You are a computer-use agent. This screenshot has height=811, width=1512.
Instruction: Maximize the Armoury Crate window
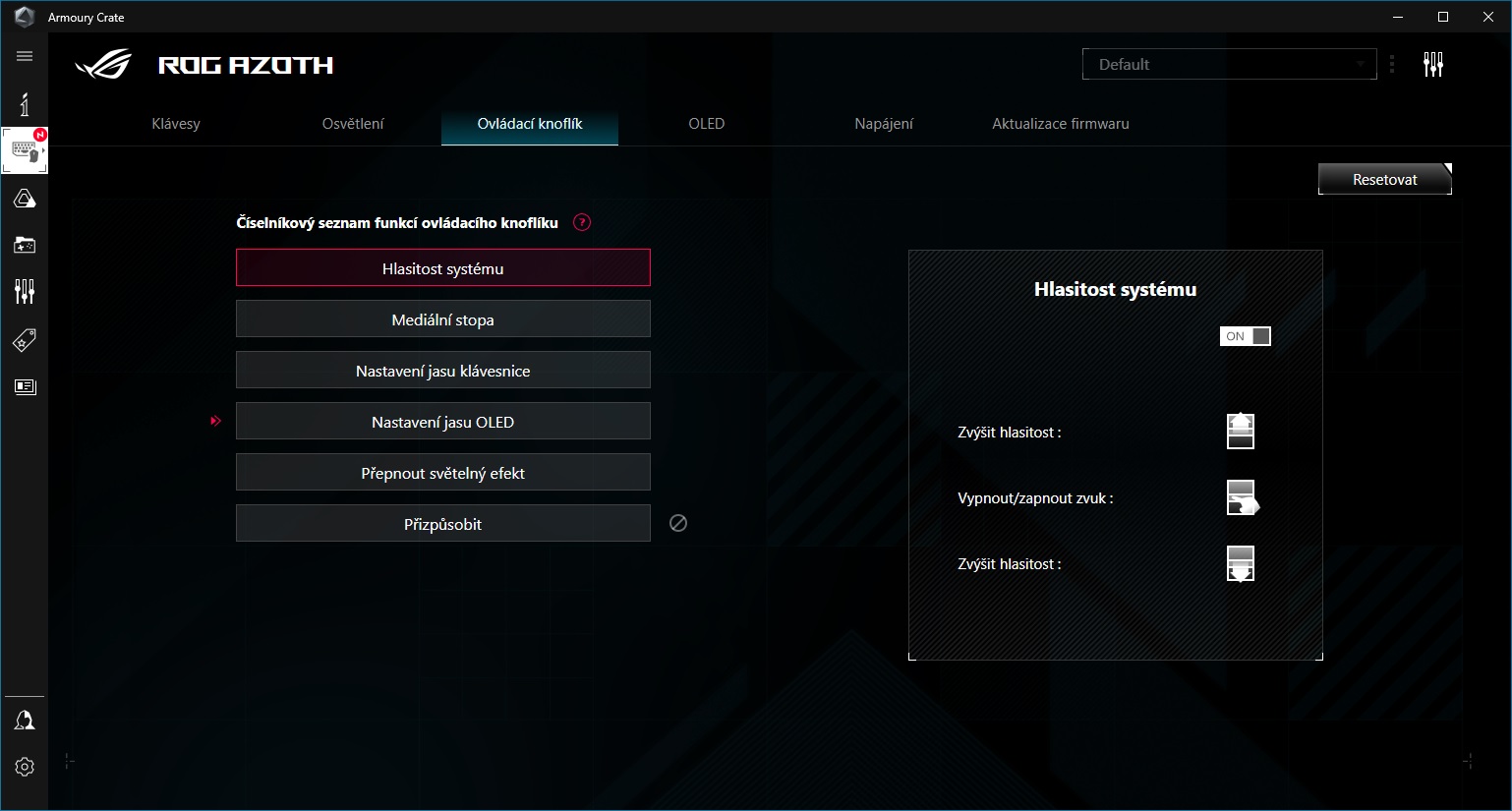[1443, 17]
